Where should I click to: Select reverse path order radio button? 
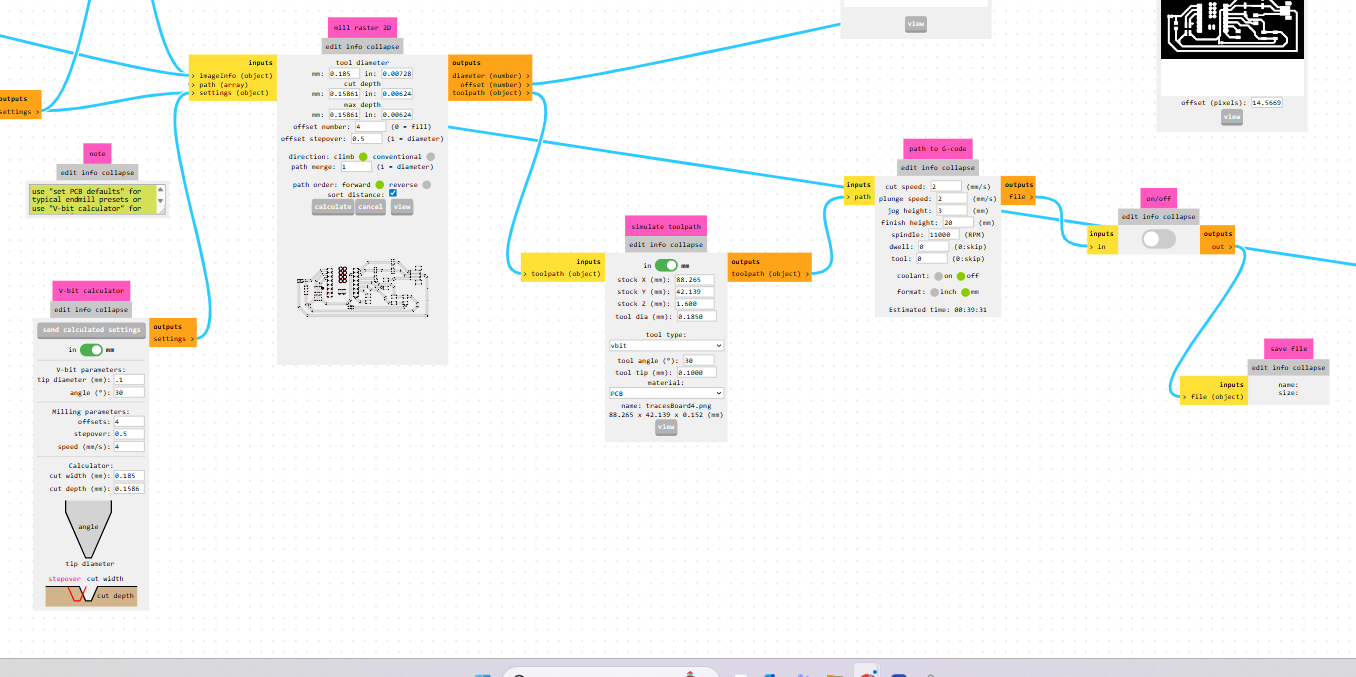click(427, 185)
